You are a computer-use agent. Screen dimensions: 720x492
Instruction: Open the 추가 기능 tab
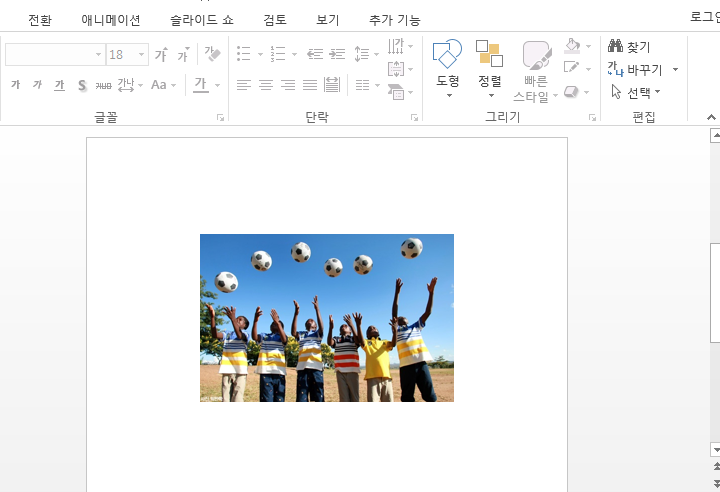click(x=394, y=20)
